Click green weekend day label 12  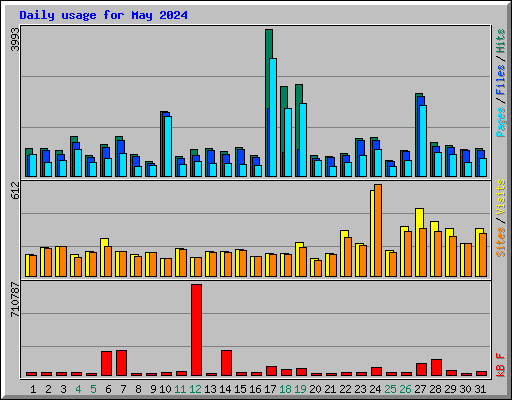tap(195, 389)
